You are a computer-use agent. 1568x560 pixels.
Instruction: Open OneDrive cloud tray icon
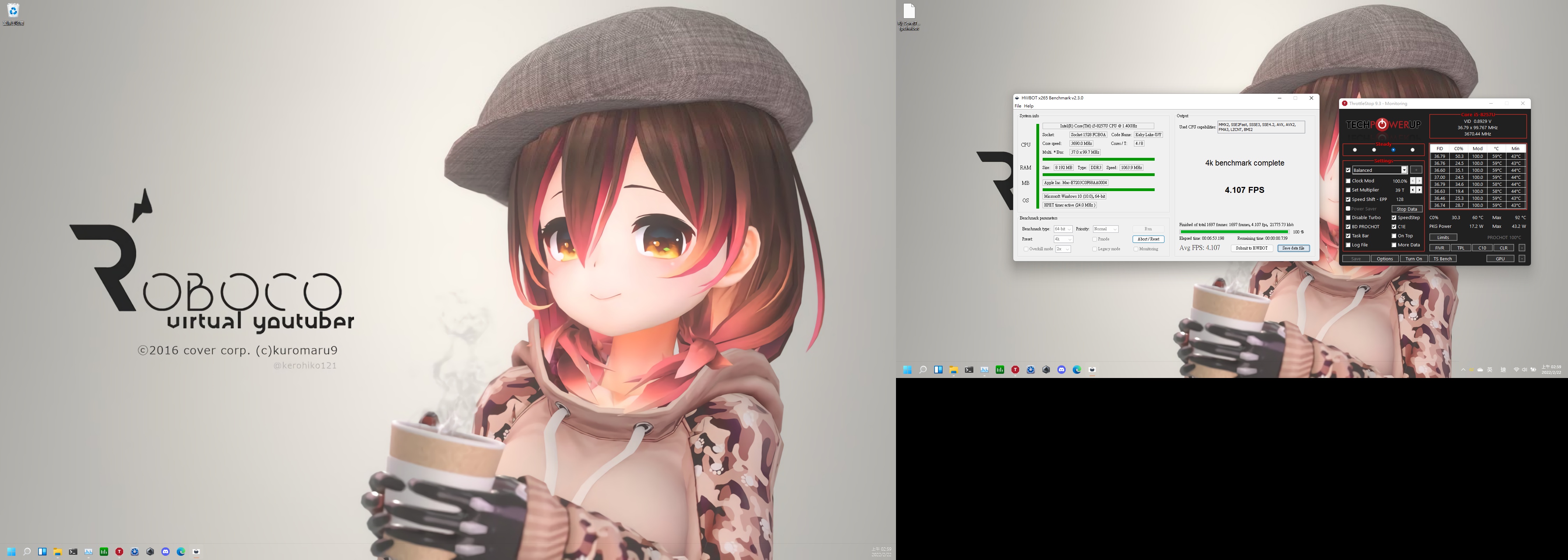tap(1480, 370)
